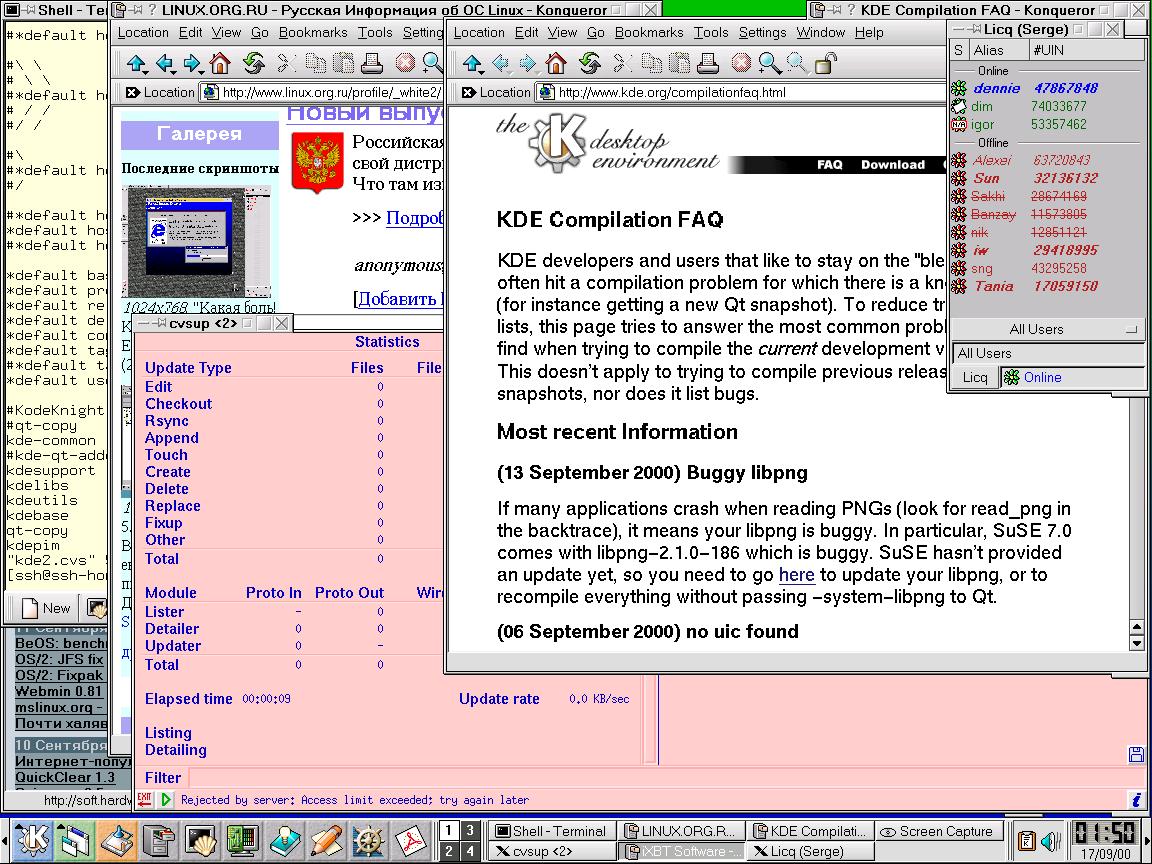1152x864 pixels.
Task: Open the Help menu in KDE FAQ Konqueror
Action: (868, 32)
